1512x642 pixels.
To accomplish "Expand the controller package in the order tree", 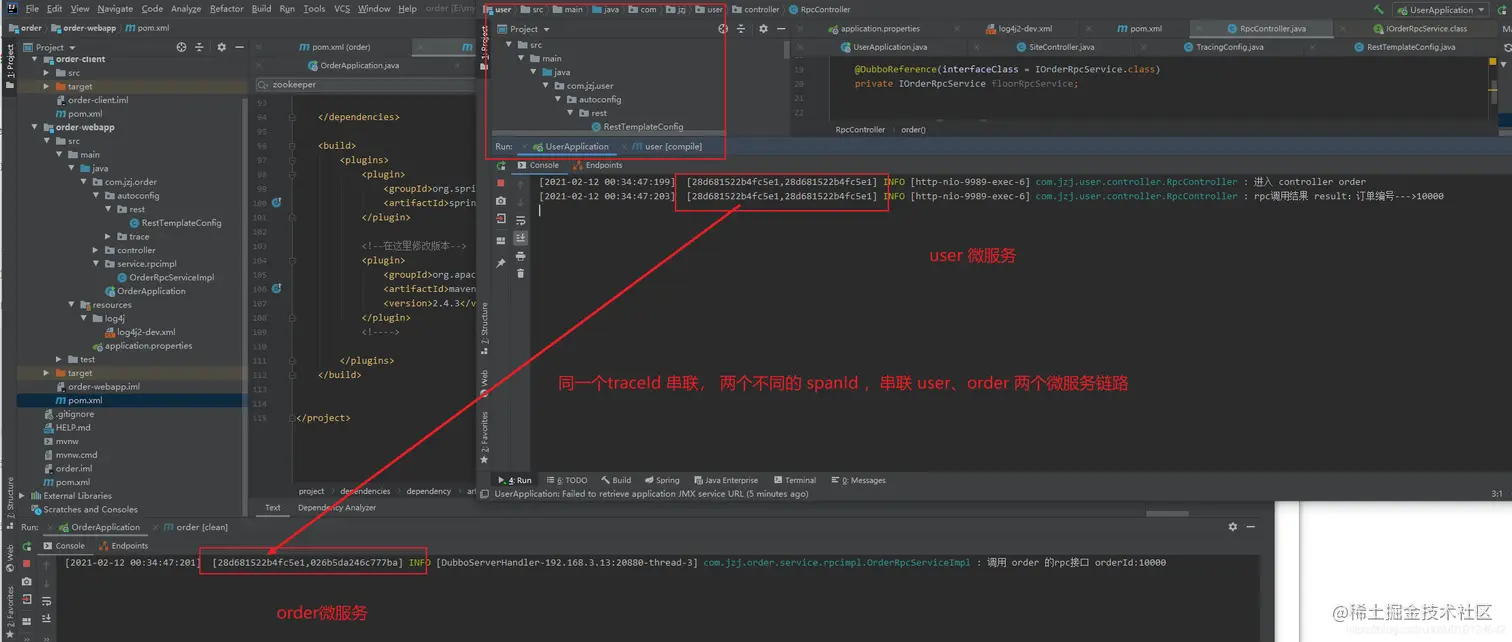I will point(95,251).
